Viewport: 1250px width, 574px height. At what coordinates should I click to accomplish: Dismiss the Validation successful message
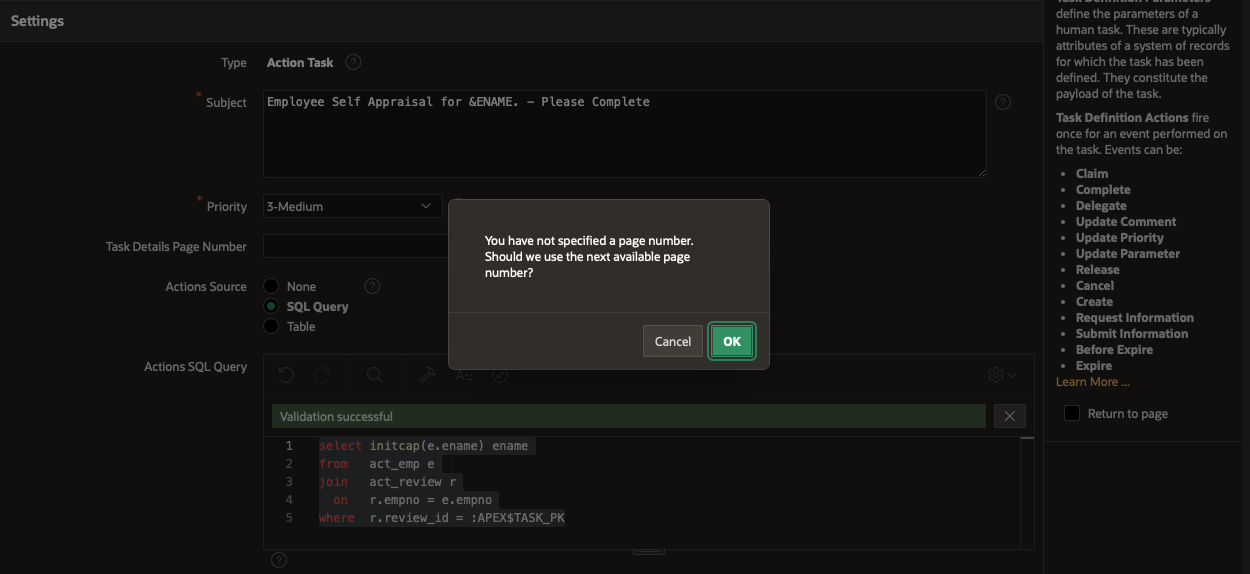pyautogui.click(x=1009, y=416)
